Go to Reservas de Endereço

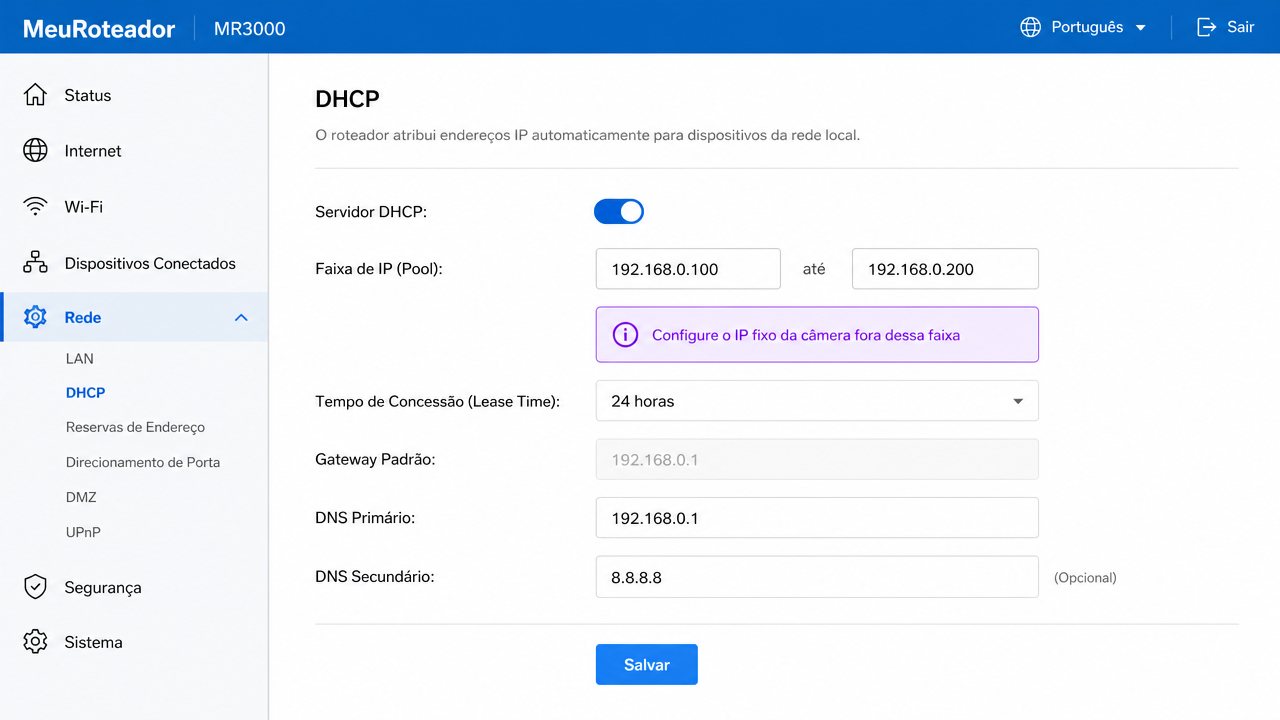click(135, 427)
